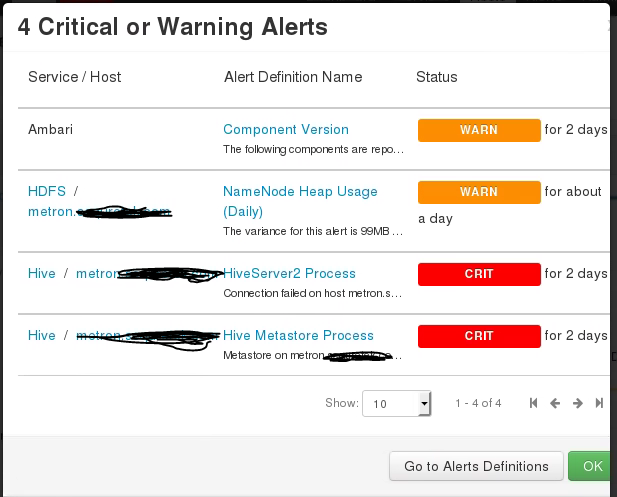Click the Go to Alerts Definitions button
This screenshot has width=617, height=497.
[x=476, y=466]
